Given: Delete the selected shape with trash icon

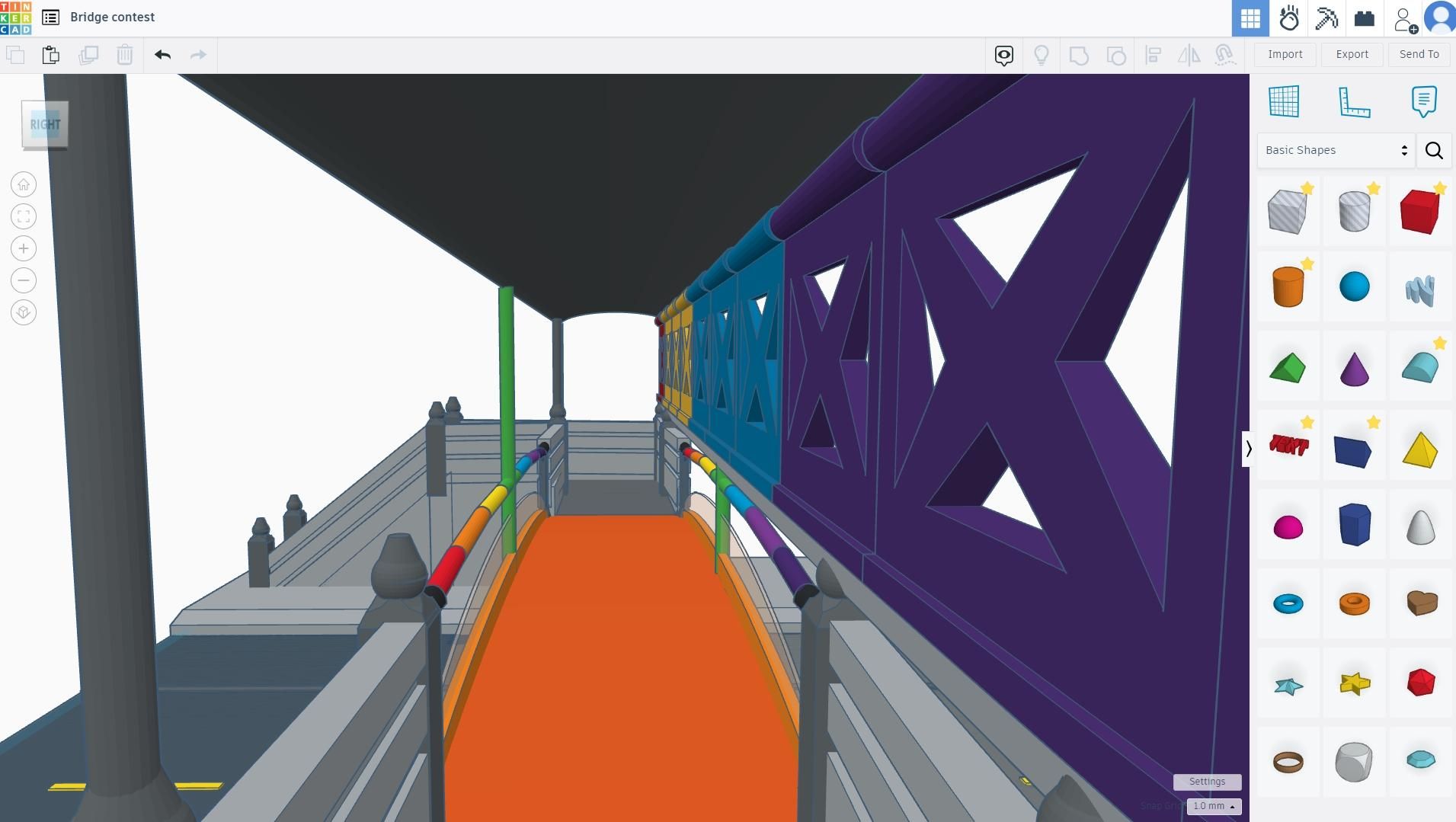Looking at the screenshot, I should (x=124, y=54).
